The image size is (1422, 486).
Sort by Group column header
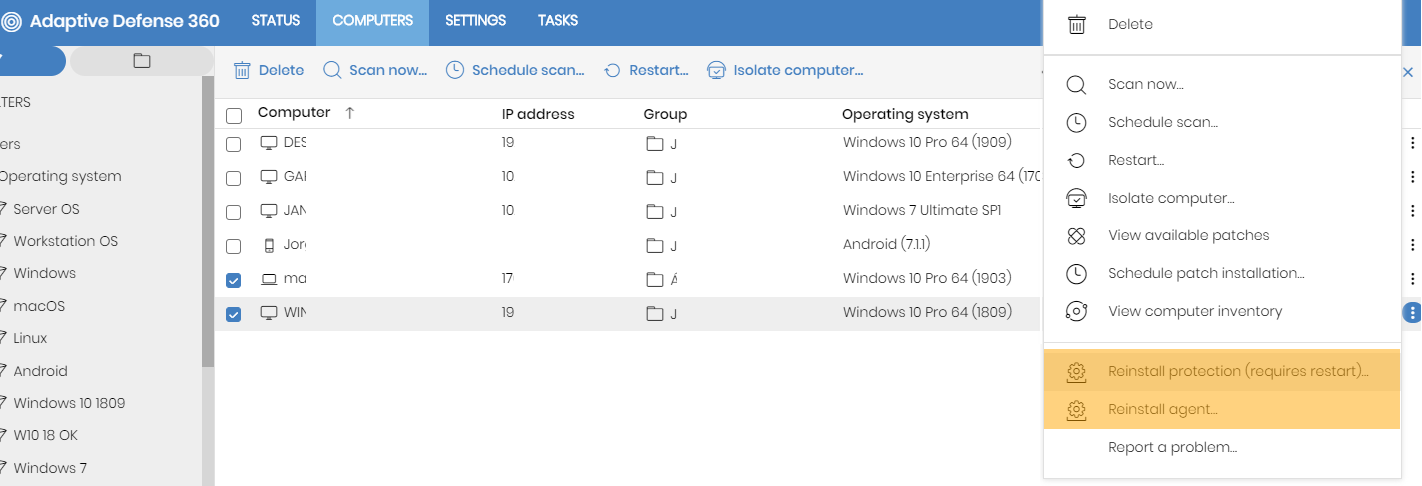click(x=665, y=114)
